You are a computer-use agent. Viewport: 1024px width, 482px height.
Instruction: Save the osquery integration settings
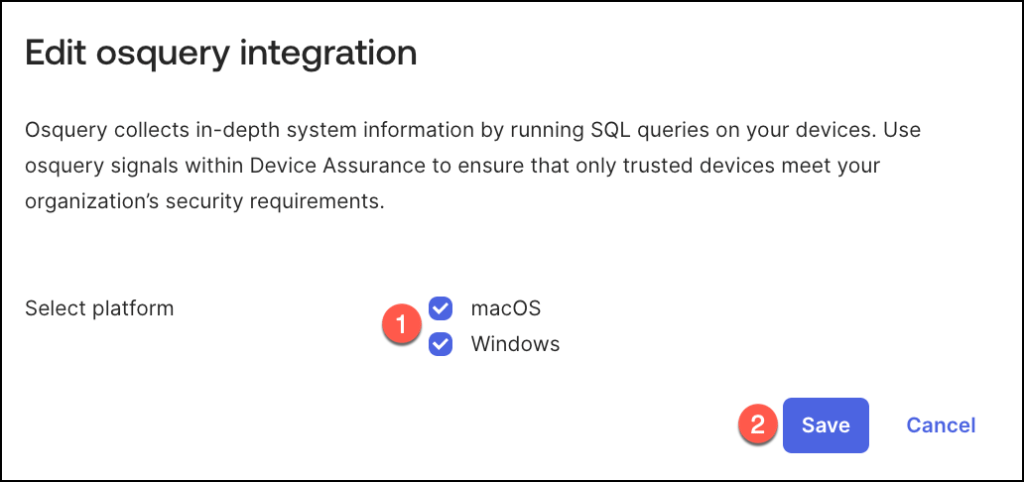[825, 426]
